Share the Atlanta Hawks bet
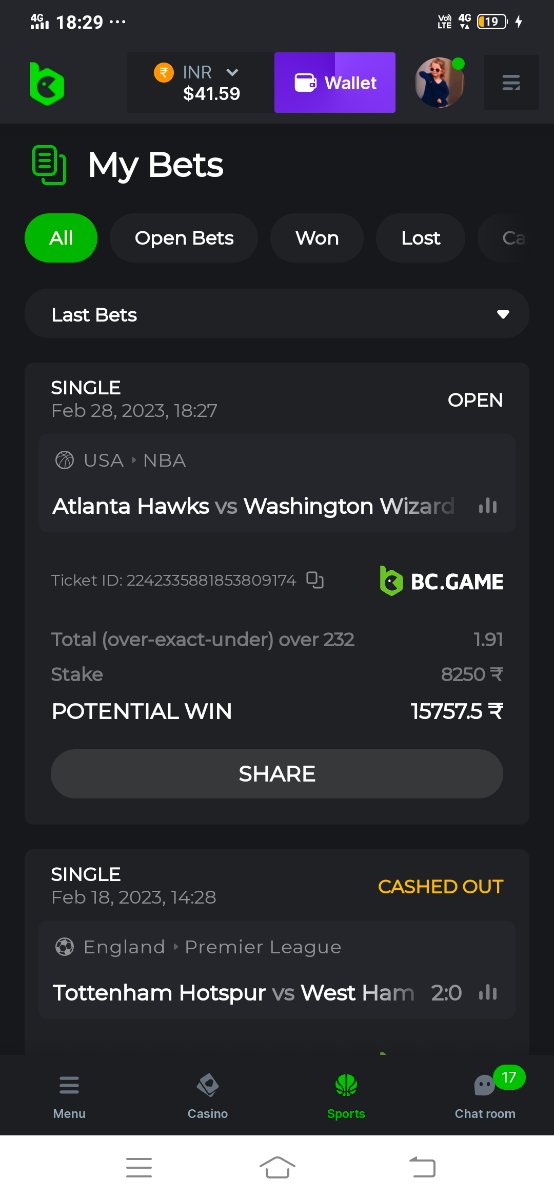554x1200 pixels. (277, 774)
